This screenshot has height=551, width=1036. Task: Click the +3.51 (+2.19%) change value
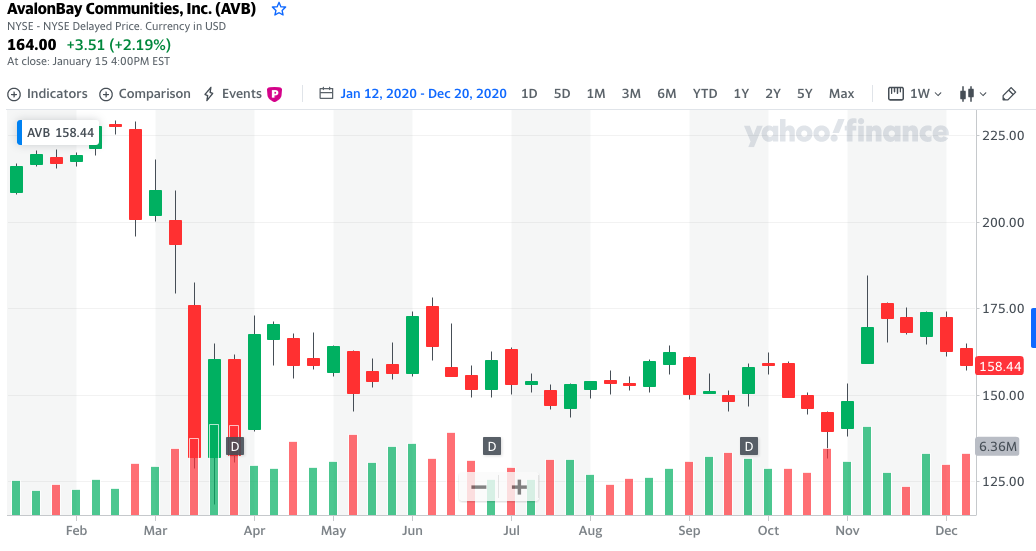click(x=119, y=45)
